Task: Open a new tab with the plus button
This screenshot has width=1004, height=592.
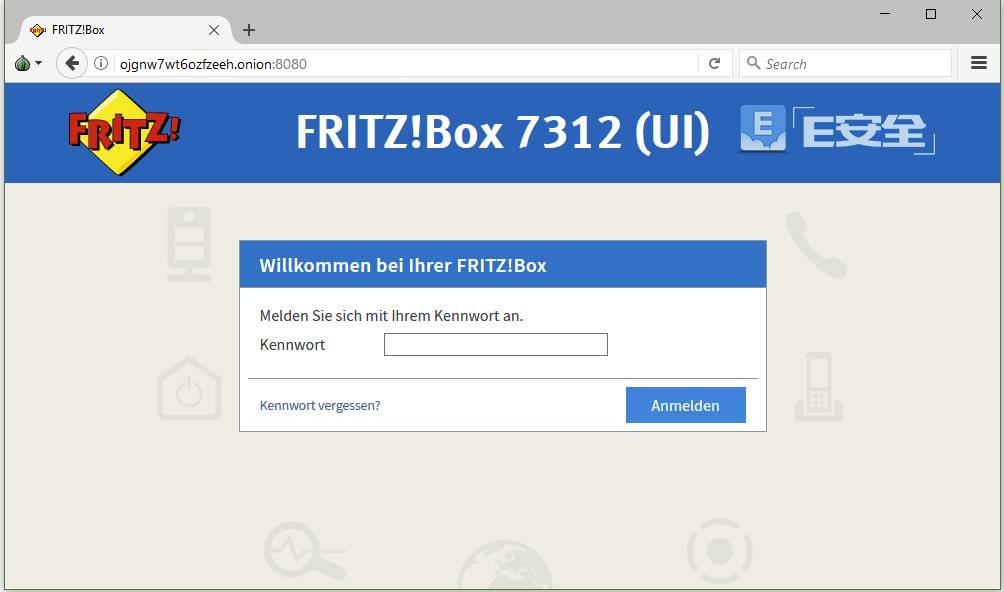Action: pyautogui.click(x=249, y=30)
